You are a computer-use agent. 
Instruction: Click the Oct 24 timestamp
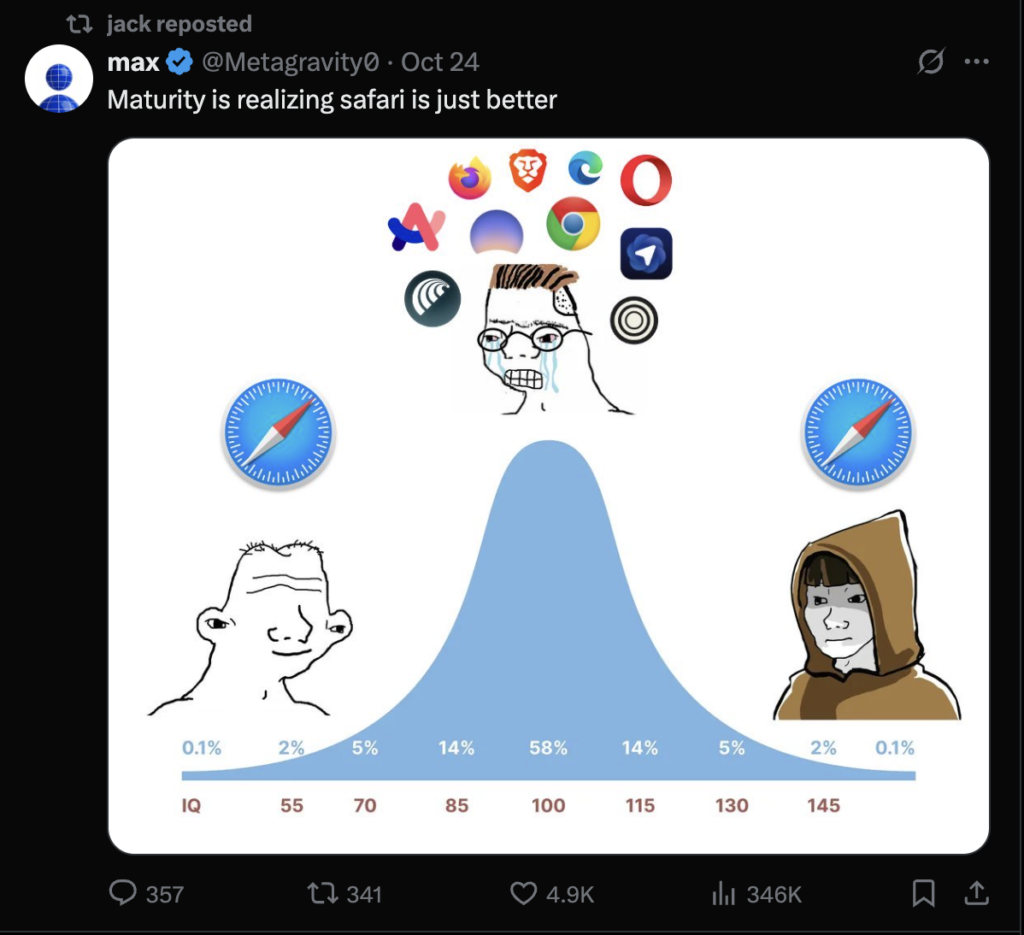pos(440,62)
